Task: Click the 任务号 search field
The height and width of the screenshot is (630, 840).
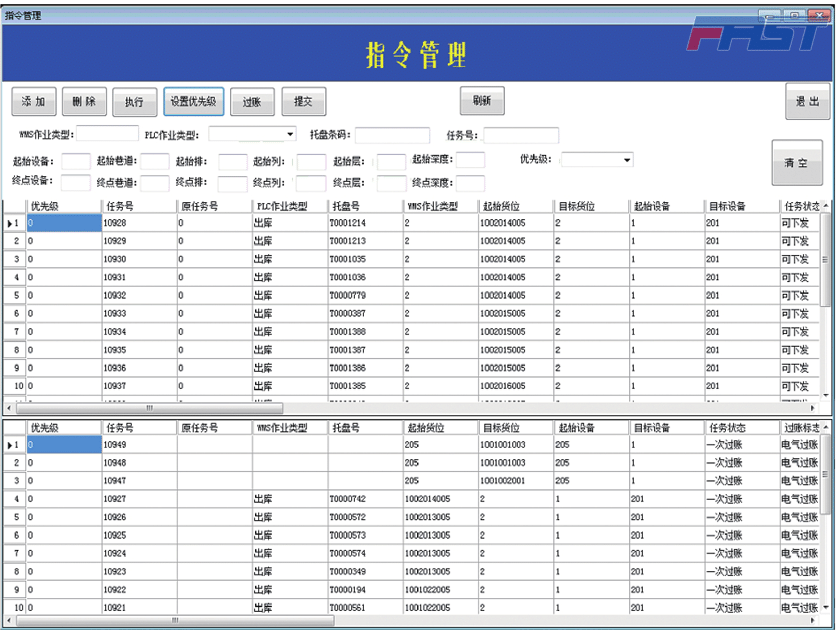Action: pyautogui.click(x=520, y=135)
